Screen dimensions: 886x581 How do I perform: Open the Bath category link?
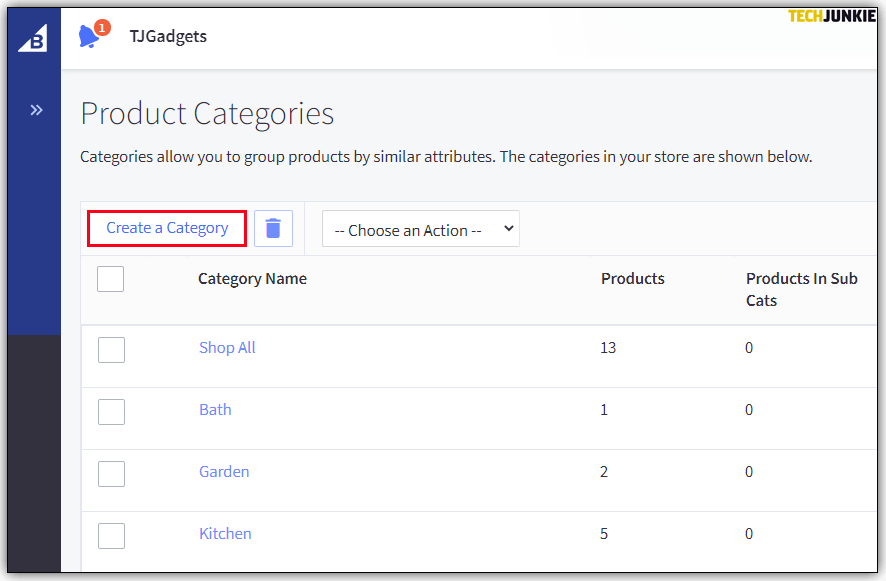pyautogui.click(x=215, y=410)
